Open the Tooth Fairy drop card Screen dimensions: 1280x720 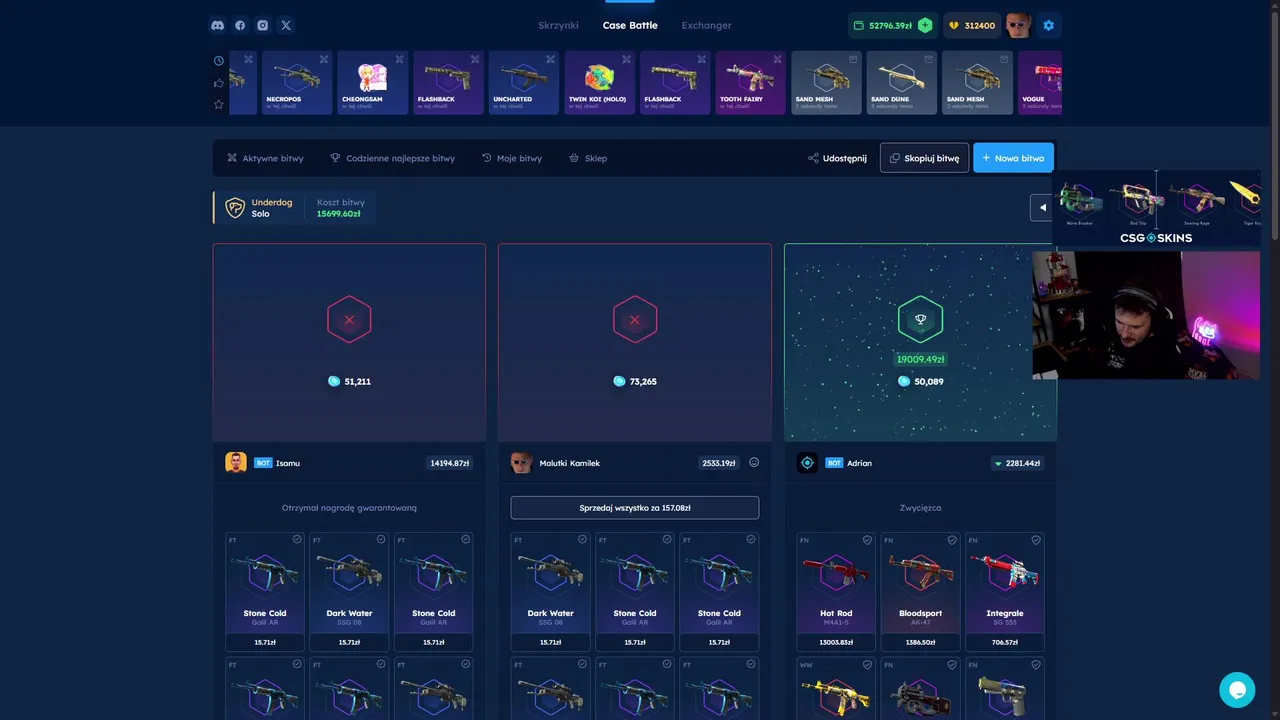click(x=750, y=82)
